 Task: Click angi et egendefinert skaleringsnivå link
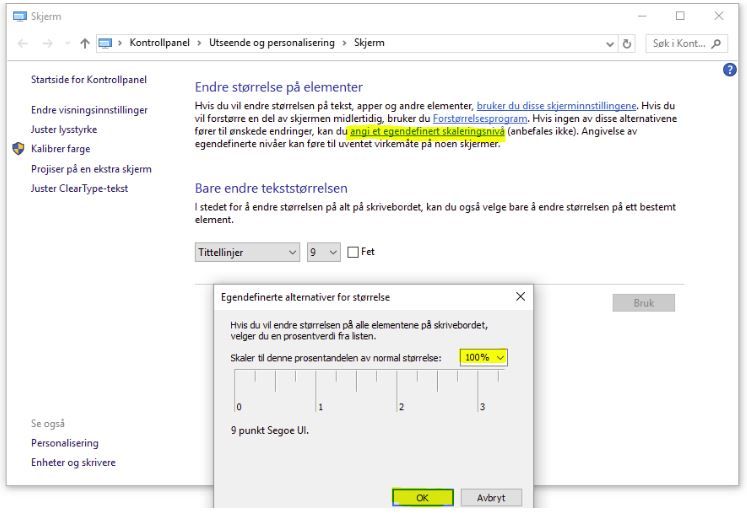(427, 132)
